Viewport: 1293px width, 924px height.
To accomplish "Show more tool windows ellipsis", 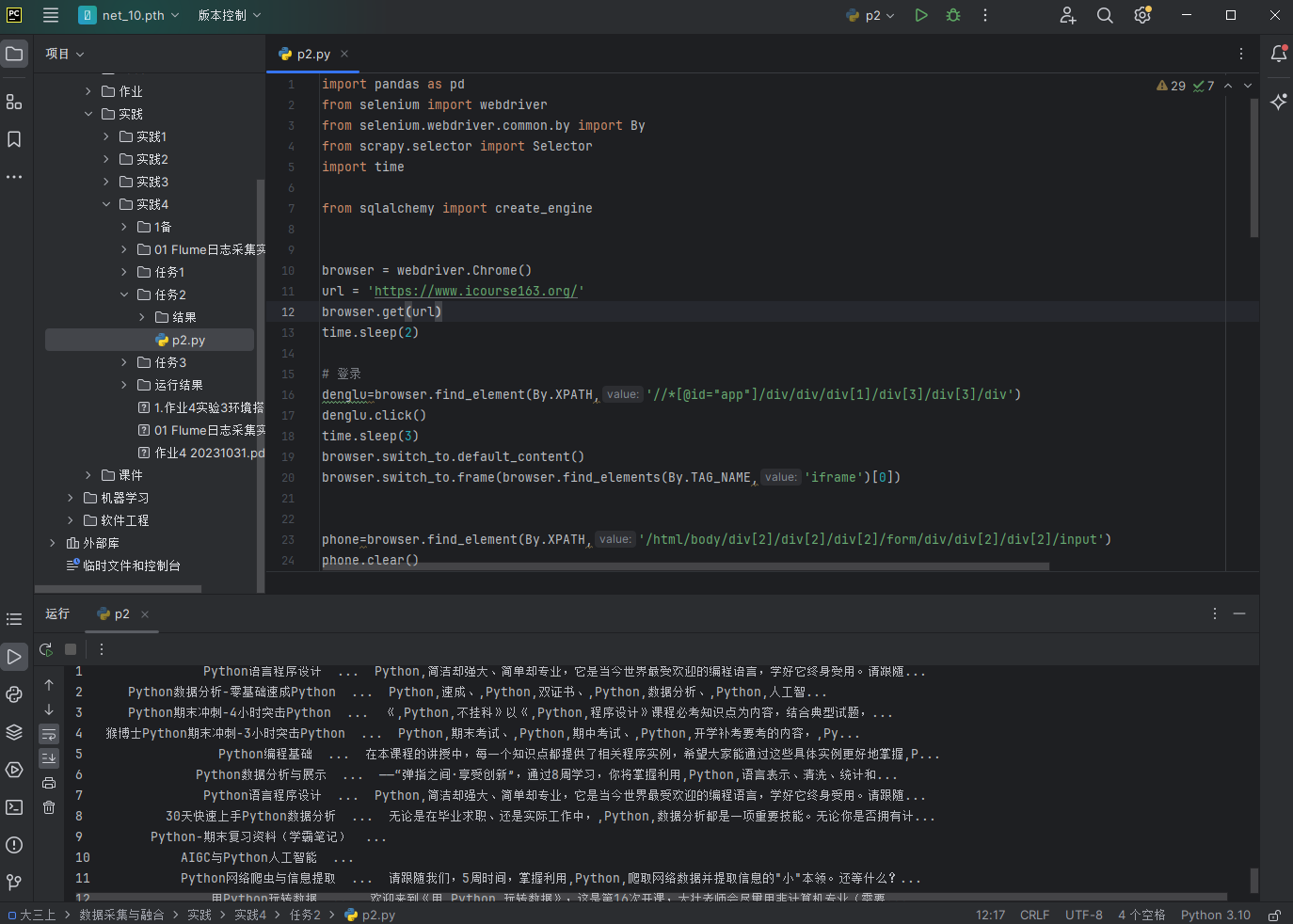I will pos(14,177).
